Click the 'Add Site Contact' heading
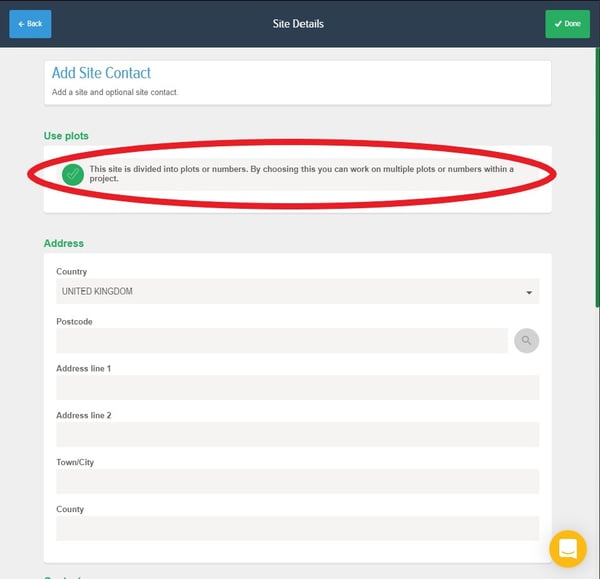The image size is (600, 579). 101,73
